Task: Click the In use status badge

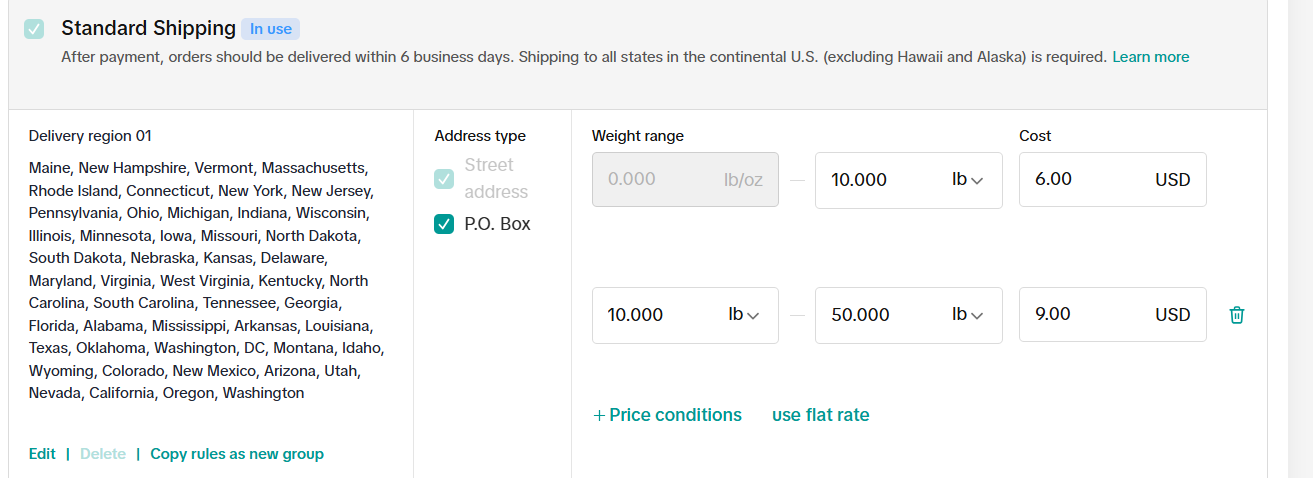Action: point(270,29)
